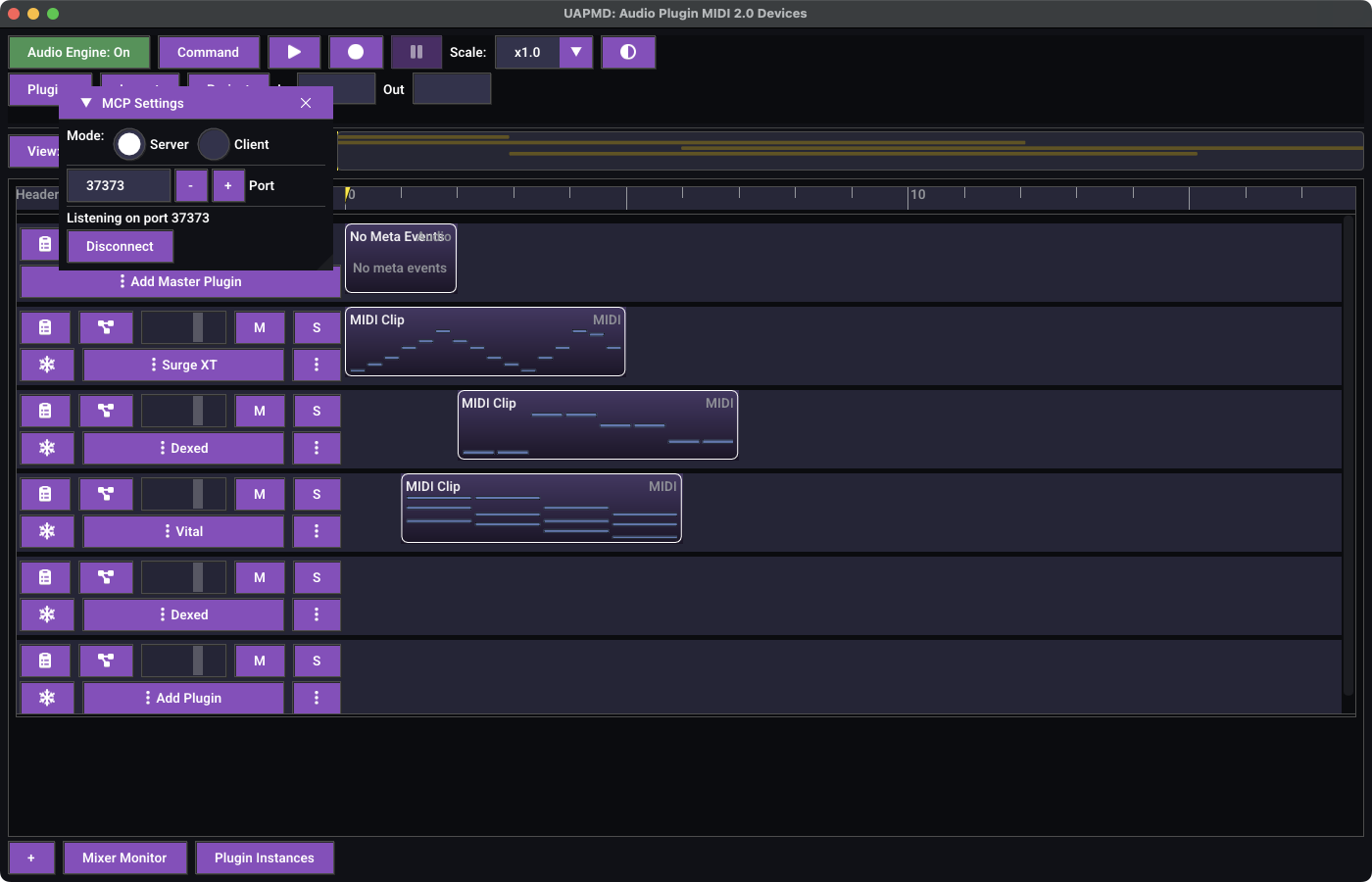Click the Disconnect button
The width and height of the screenshot is (1372, 882).
pyautogui.click(x=120, y=246)
